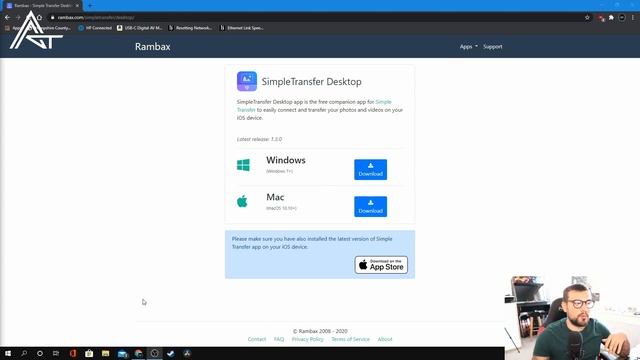Open the Chrome profile avatar

click(622, 18)
